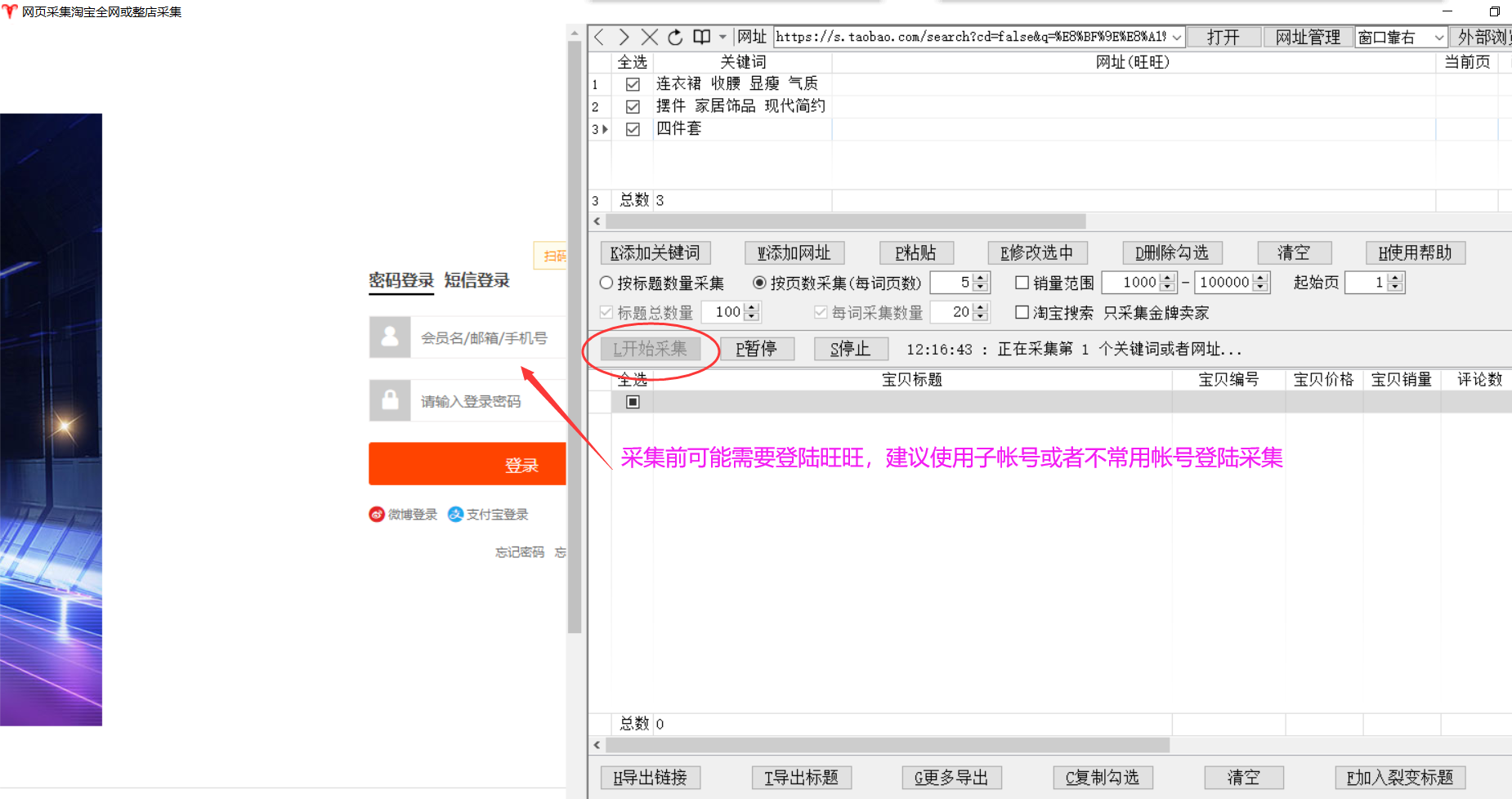The width and height of the screenshot is (1512, 799).
Task: Open the bookmarks book icon
Action: coord(701,37)
